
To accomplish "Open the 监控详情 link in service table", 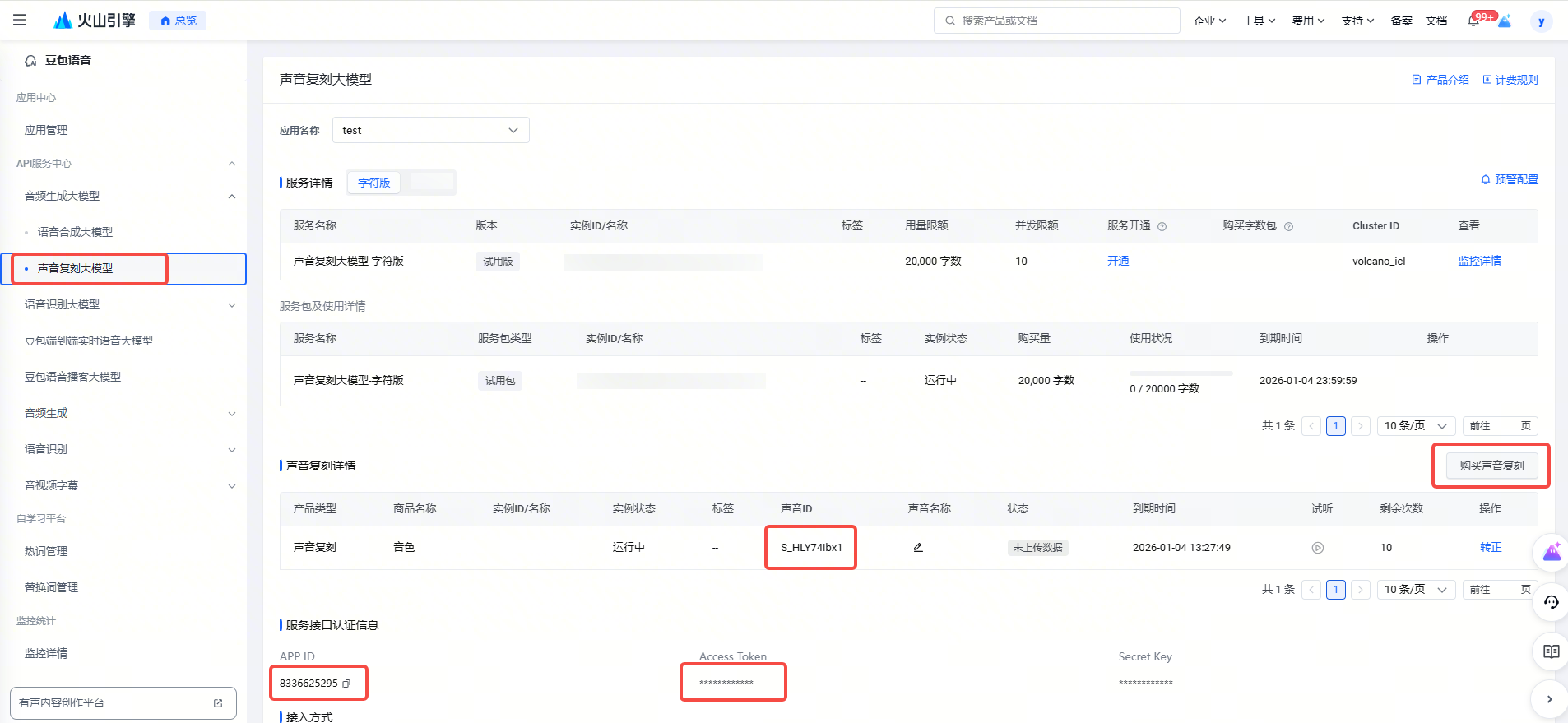I will (x=1479, y=262).
